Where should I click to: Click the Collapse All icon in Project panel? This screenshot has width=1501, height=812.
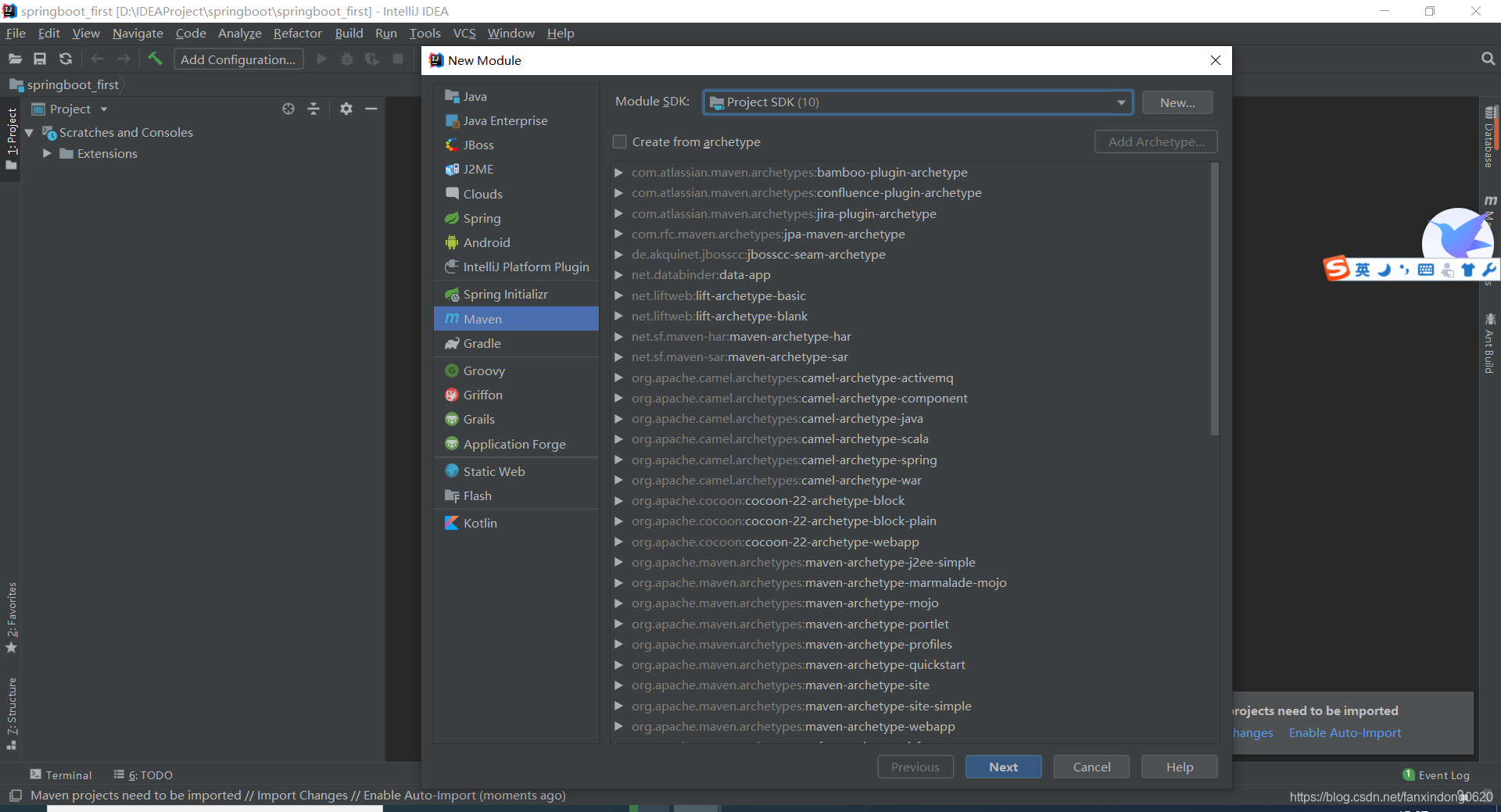313,109
